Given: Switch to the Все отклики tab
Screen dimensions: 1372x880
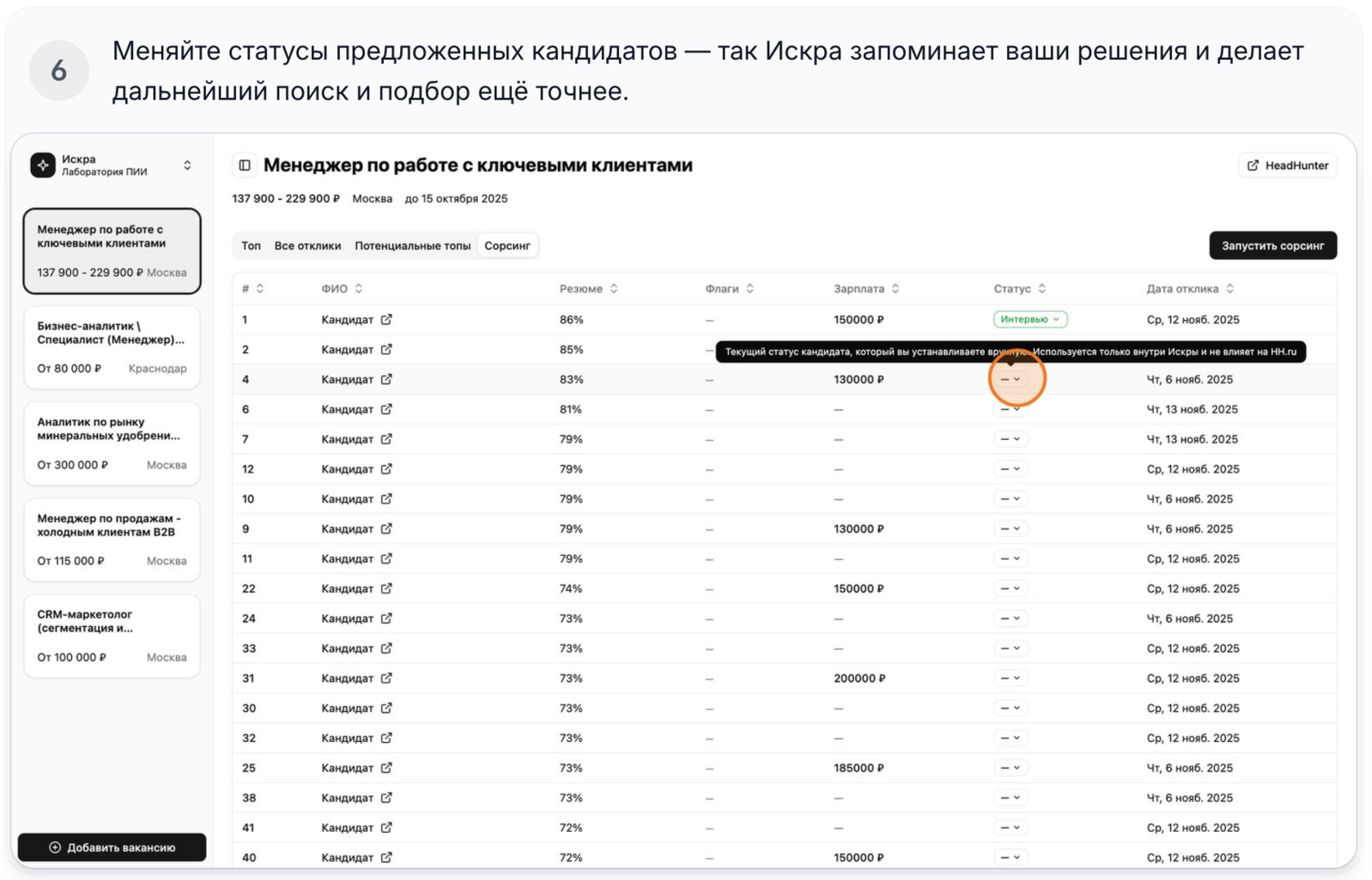Looking at the screenshot, I should (307, 246).
